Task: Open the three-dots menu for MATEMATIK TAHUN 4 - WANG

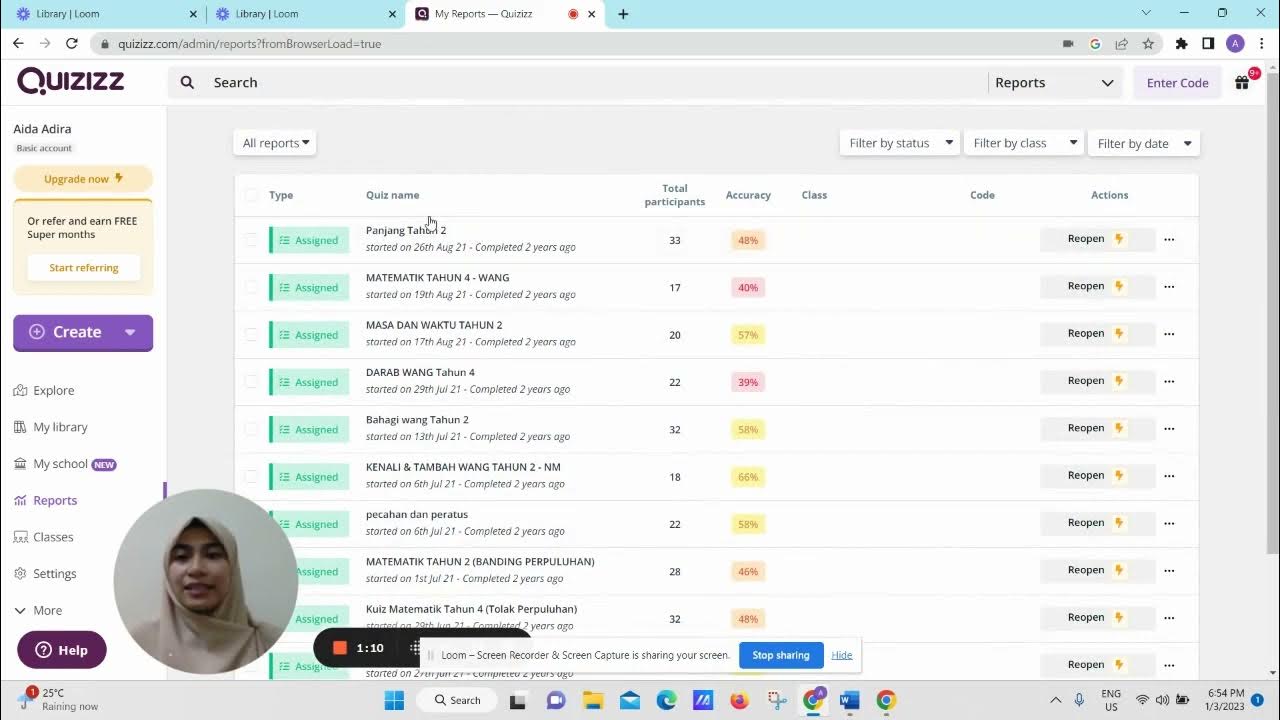Action: click(1169, 286)
